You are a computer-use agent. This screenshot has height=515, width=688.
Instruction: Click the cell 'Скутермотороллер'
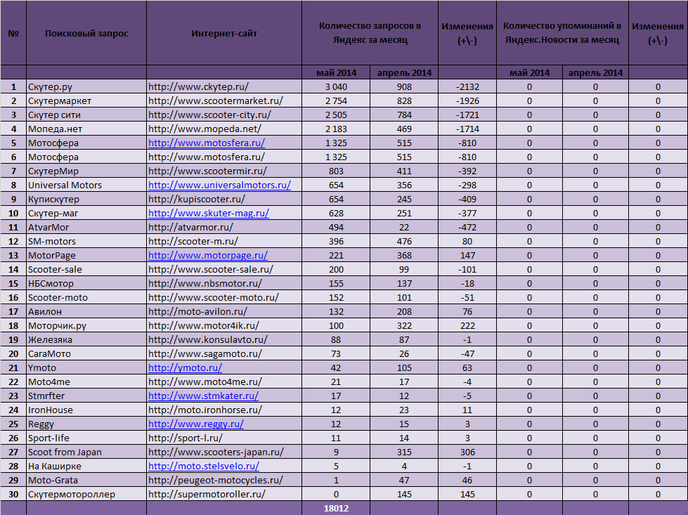point(86,494)
